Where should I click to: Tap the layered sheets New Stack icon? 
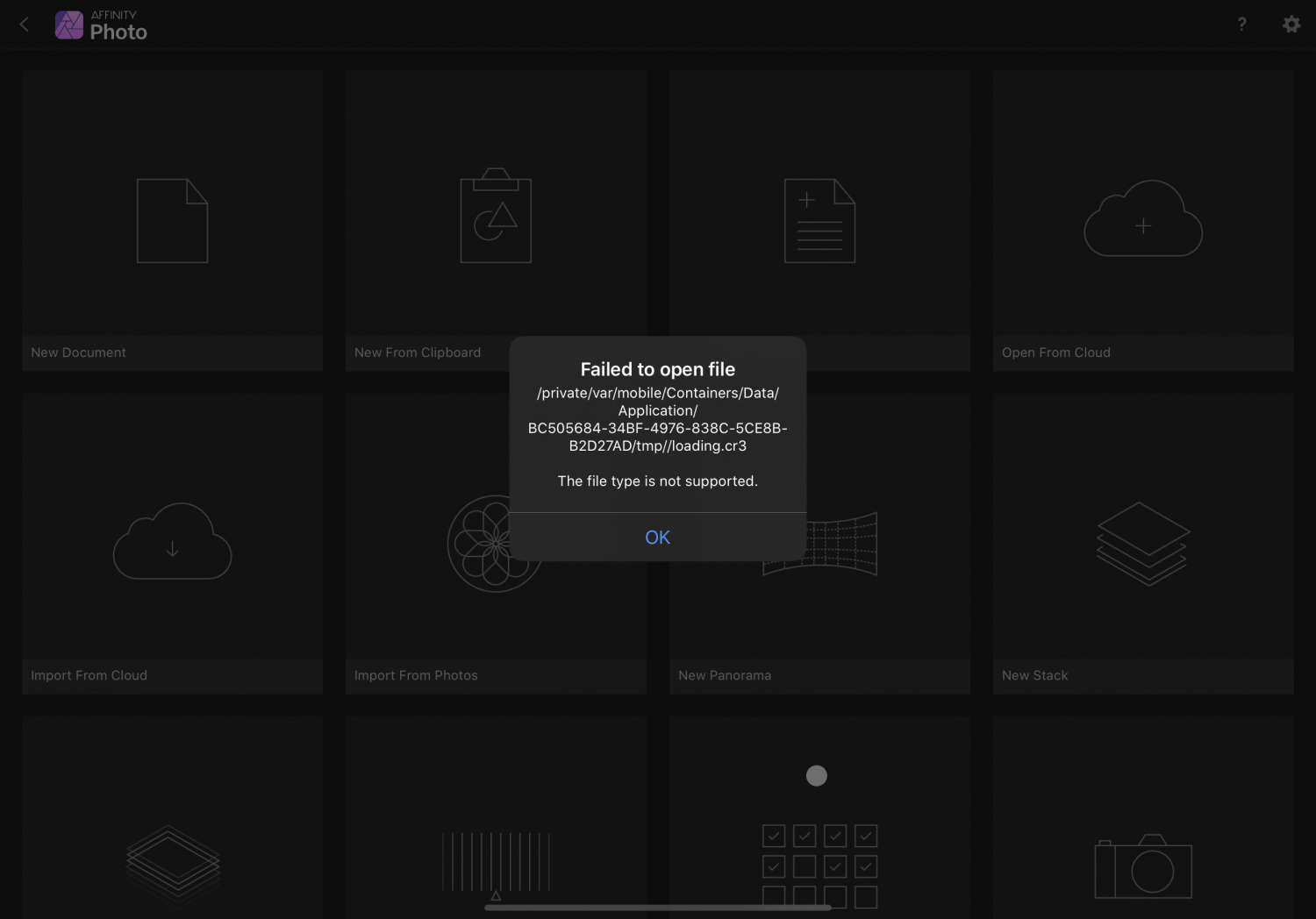pos(1143,544)
